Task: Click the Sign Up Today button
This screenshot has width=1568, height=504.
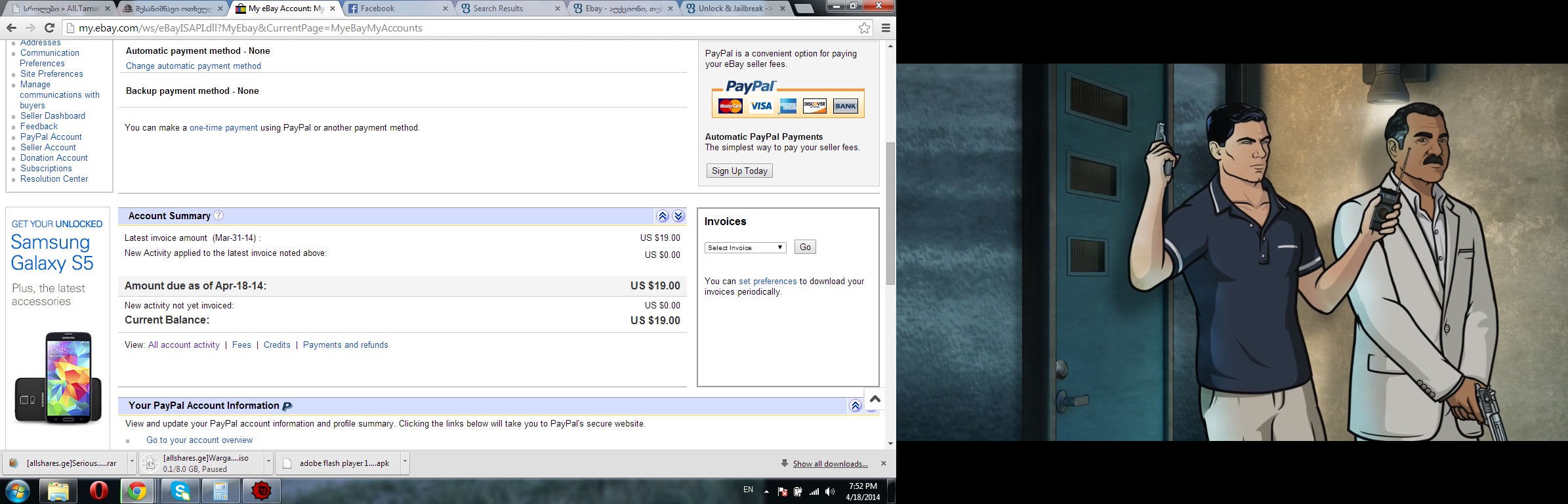Action: pyautogui.click(x=739, y=171)
